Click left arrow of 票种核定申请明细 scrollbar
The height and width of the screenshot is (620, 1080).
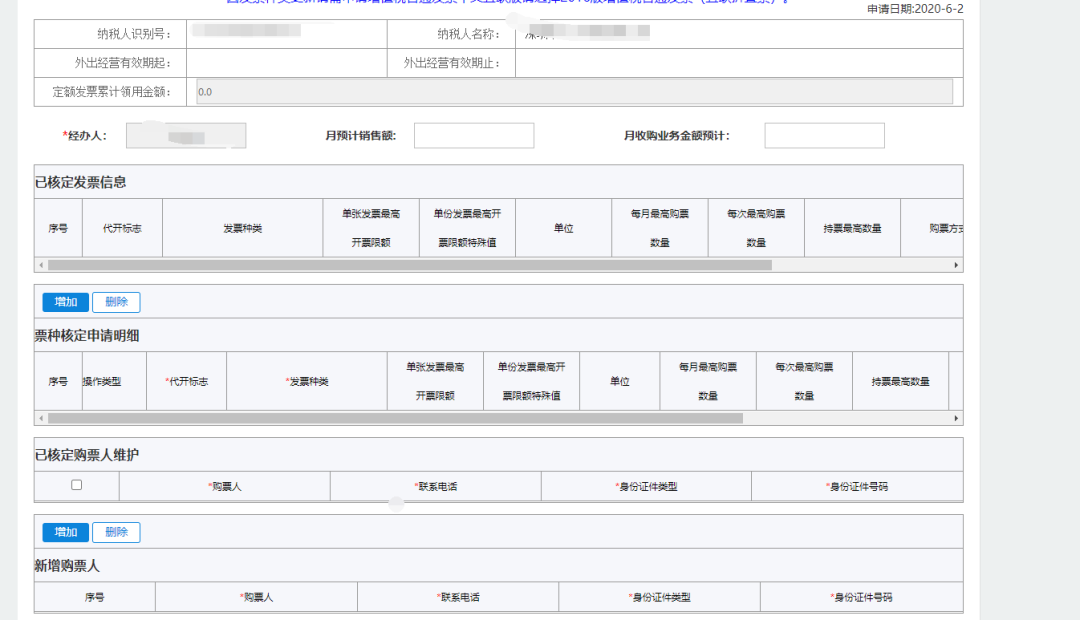click(x=41, y=418)
